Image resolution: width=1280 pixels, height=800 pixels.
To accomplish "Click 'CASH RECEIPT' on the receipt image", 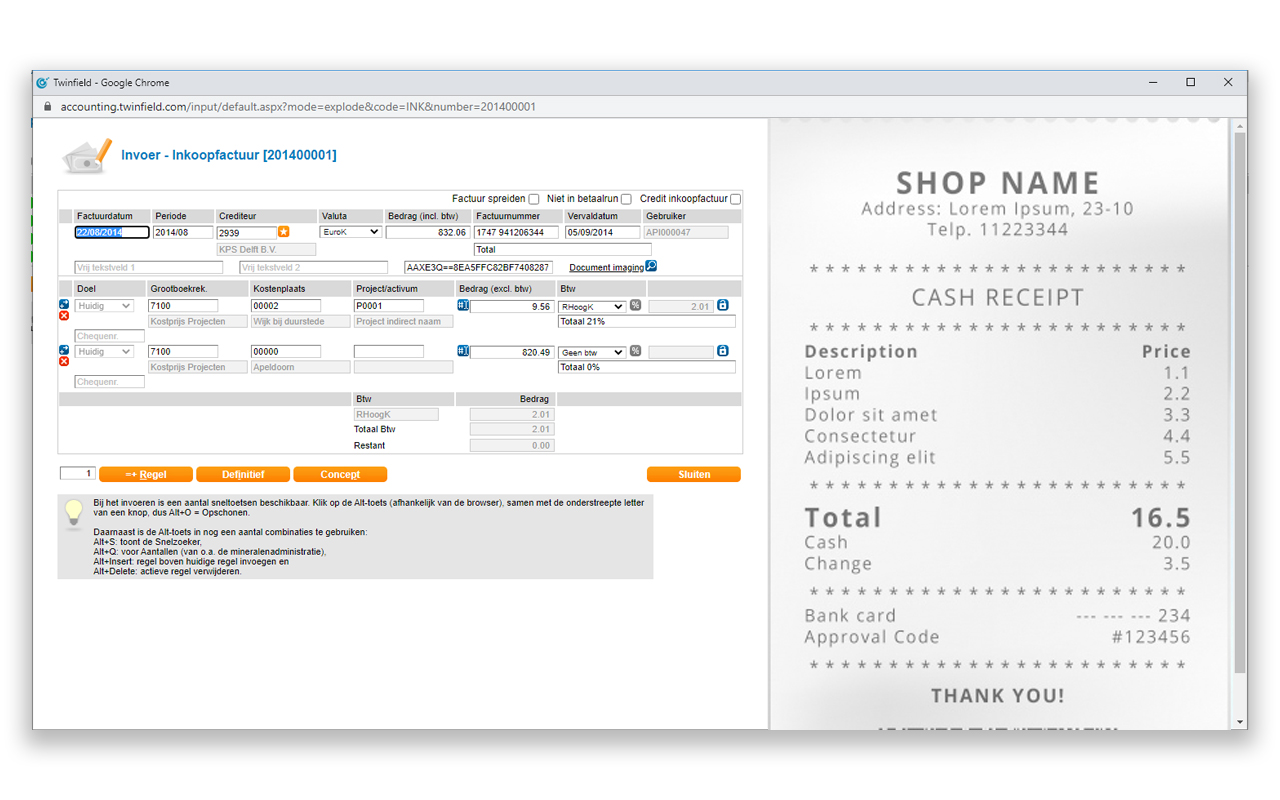I will click(997, 298).
